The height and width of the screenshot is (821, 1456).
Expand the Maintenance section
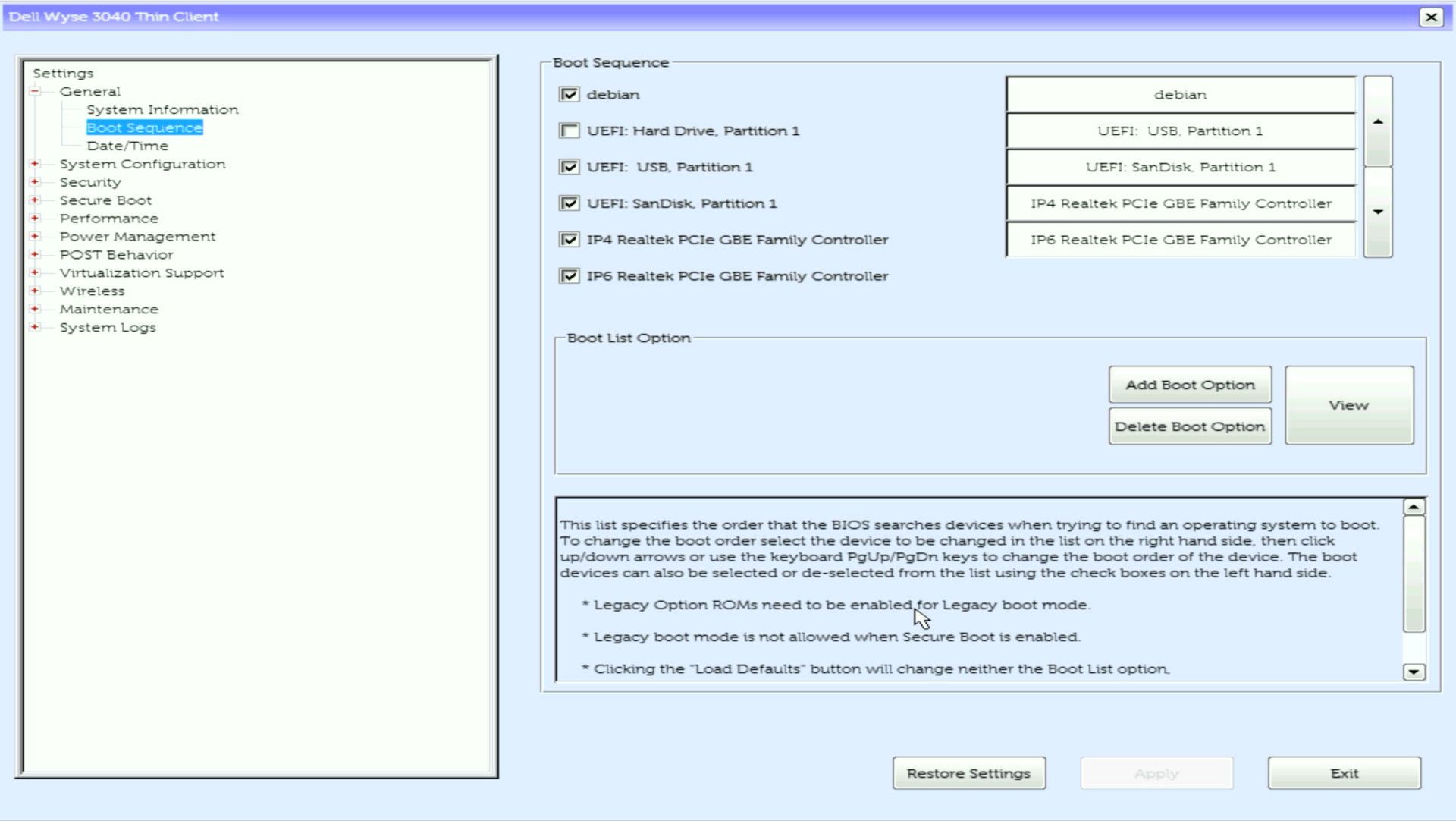35,310
